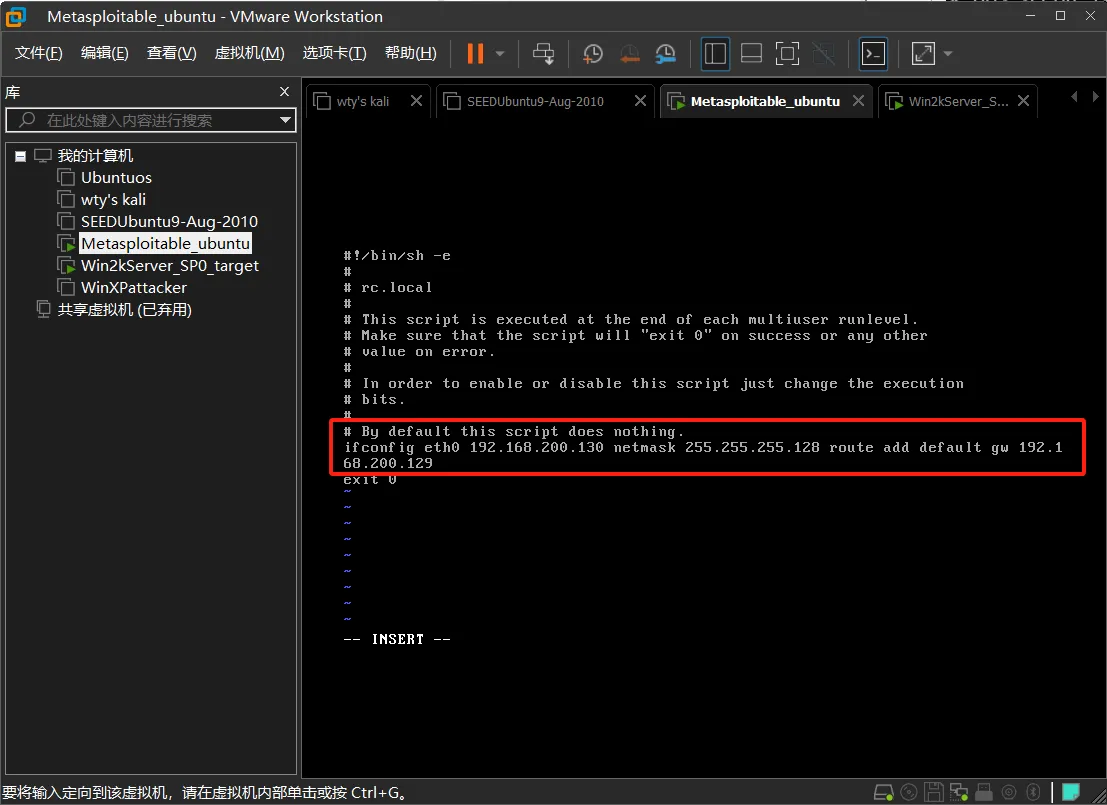
Task: Click the Win2kServer_SP0_target running VM icon
Action: pos(66,266)
